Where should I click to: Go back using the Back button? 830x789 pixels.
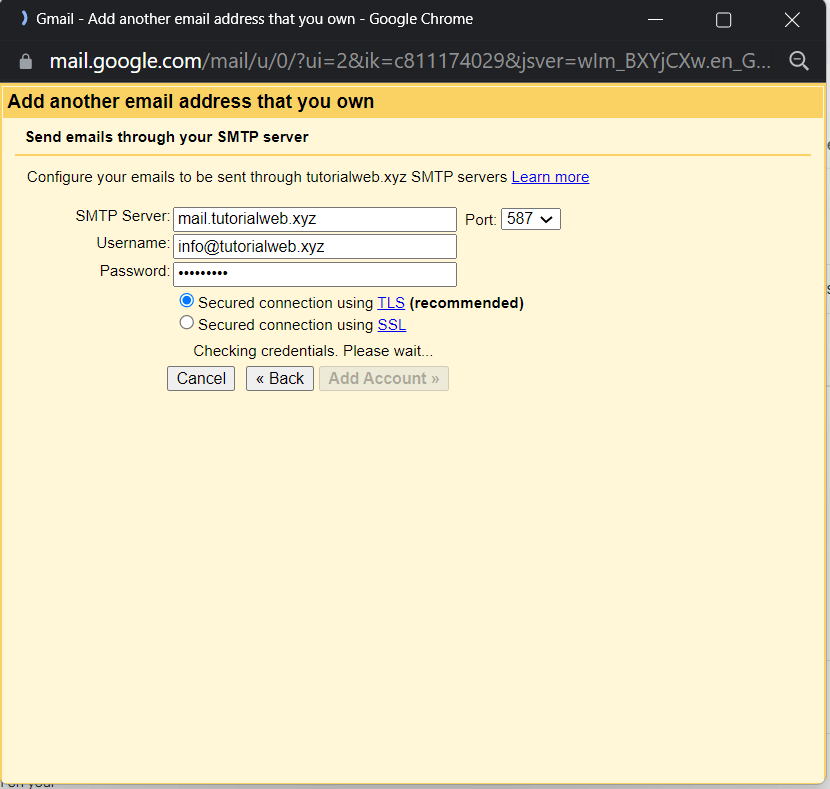[279, 378]
